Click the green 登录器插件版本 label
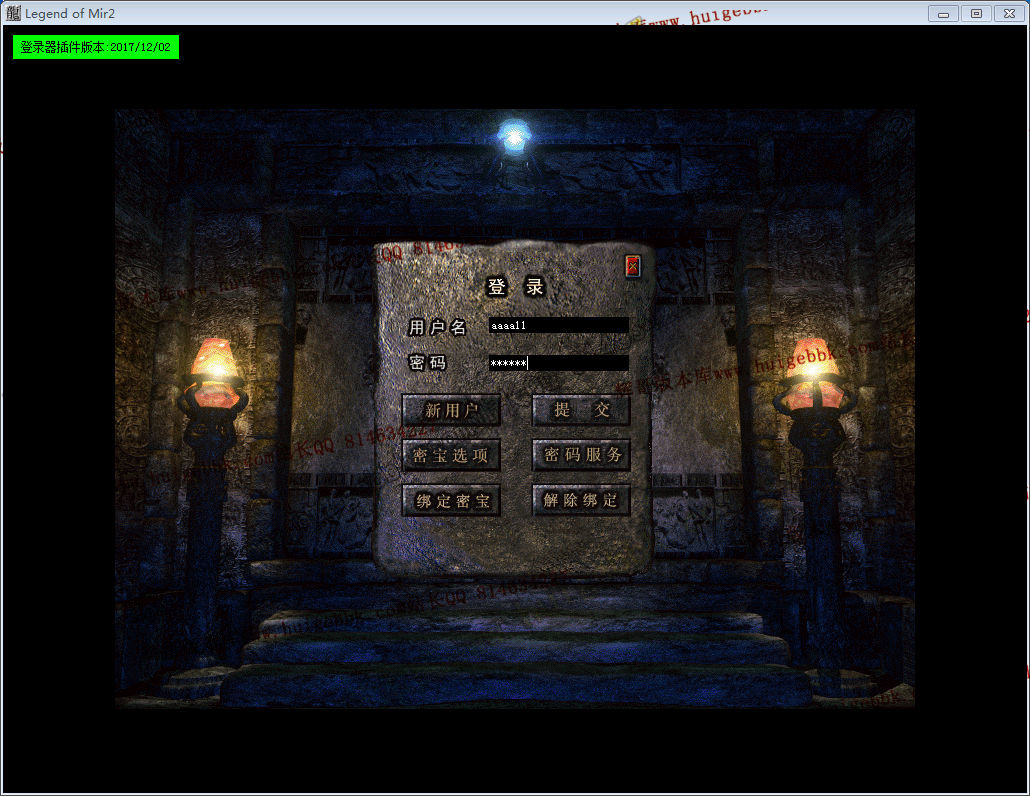The height and width of the screenshot is (796, 1030). [96, 47]
